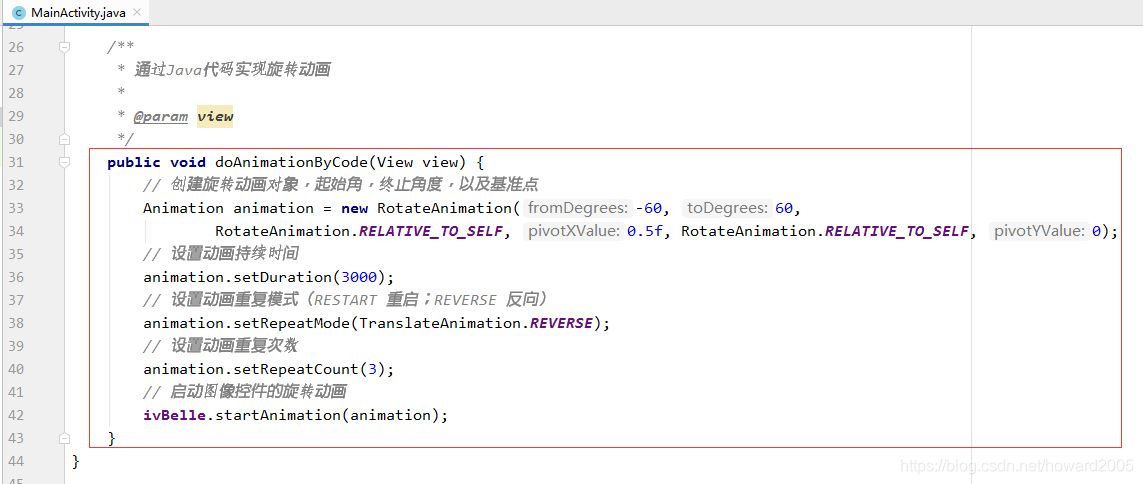Collapse the Javadoc comment fold marker at line 26
The width and height of the screenshot is (1143, 484).
click(x=65, y=47)
